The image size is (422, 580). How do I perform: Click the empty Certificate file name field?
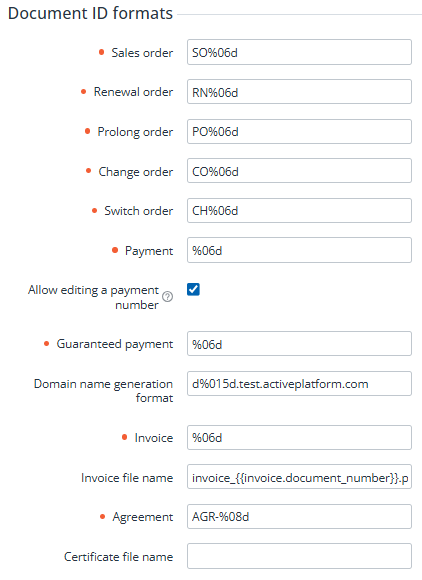tap(299, 556)
